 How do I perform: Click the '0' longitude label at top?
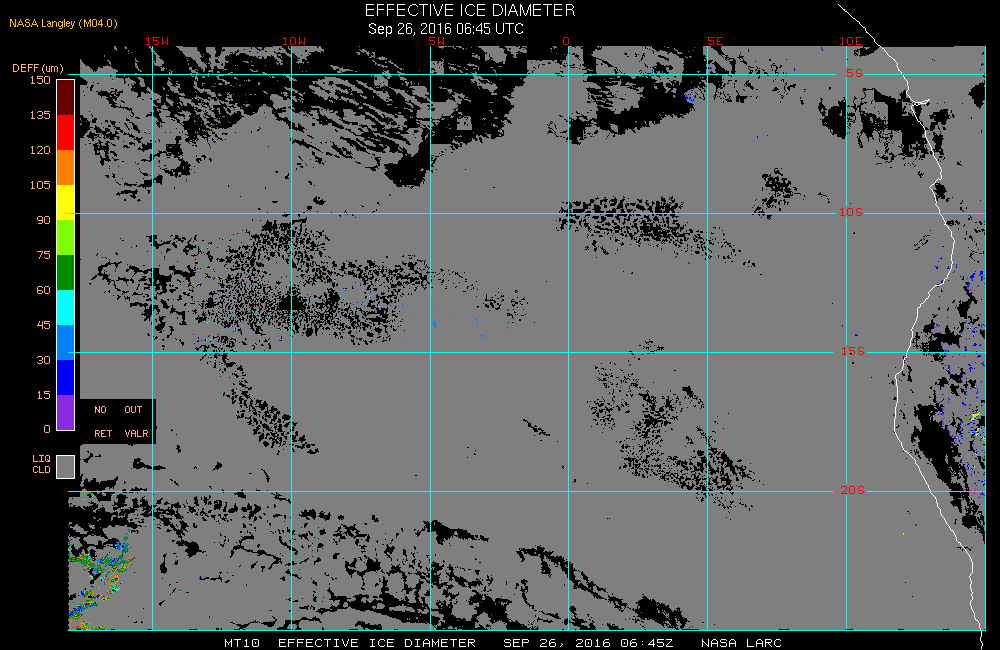click(566, 41)
